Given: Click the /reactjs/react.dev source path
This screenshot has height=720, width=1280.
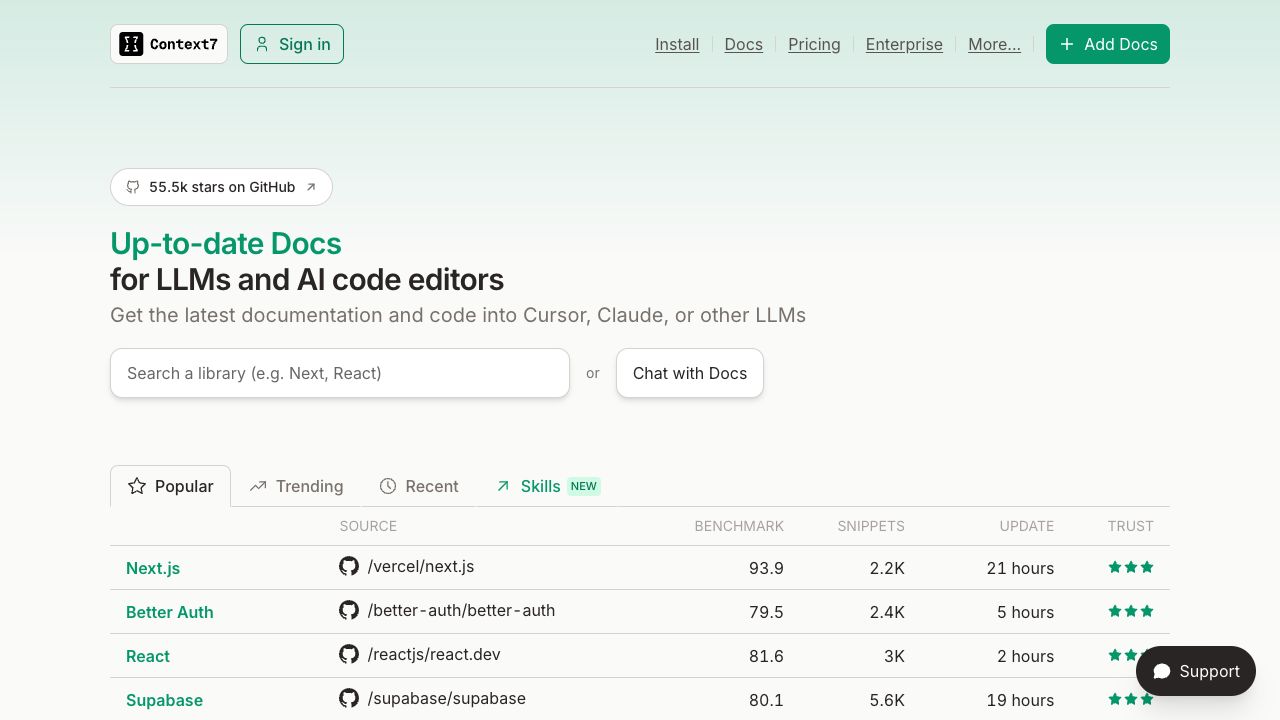Looking at the screenshot, I should 434,654.
